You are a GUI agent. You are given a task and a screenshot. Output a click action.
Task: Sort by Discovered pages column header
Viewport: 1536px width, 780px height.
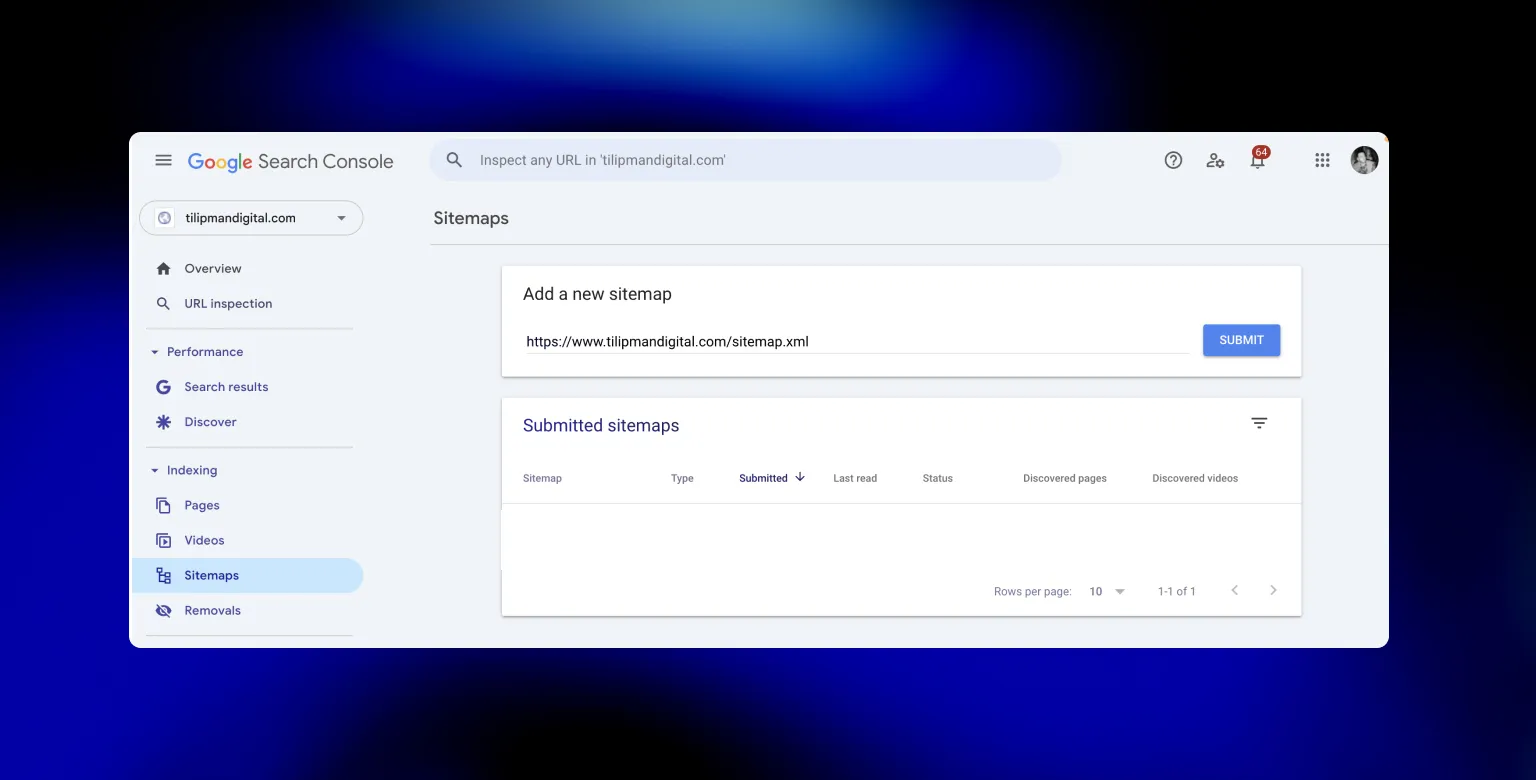[1065, 478]
